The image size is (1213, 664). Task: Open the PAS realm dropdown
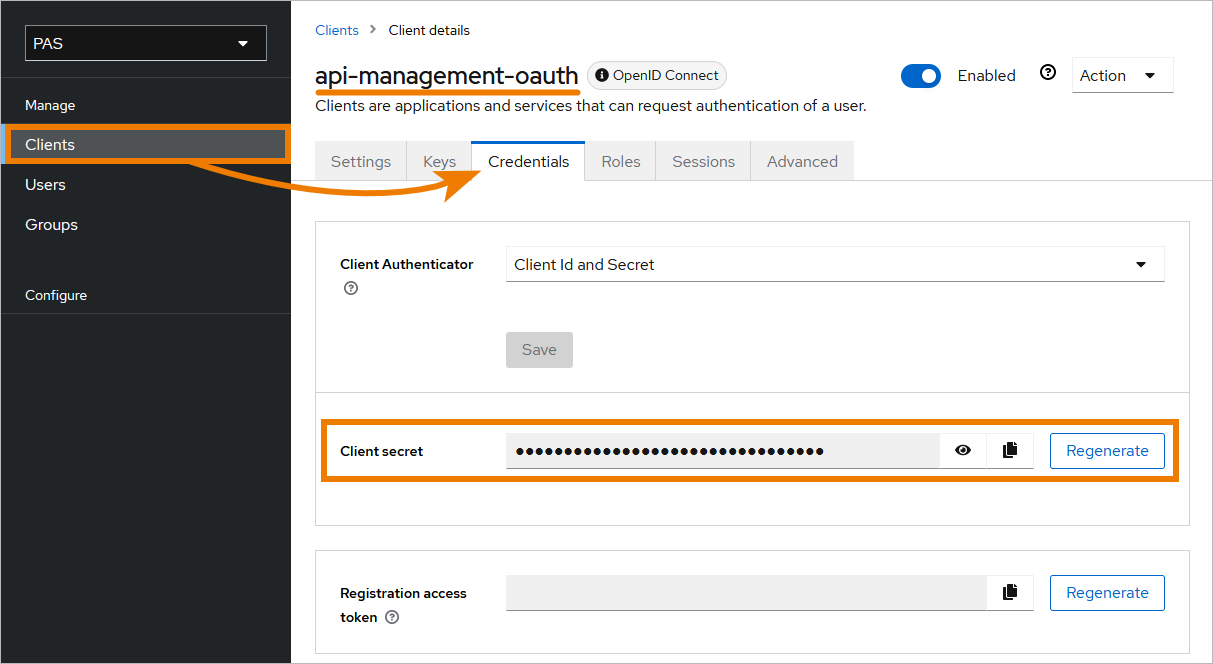[x=146, y=43]
